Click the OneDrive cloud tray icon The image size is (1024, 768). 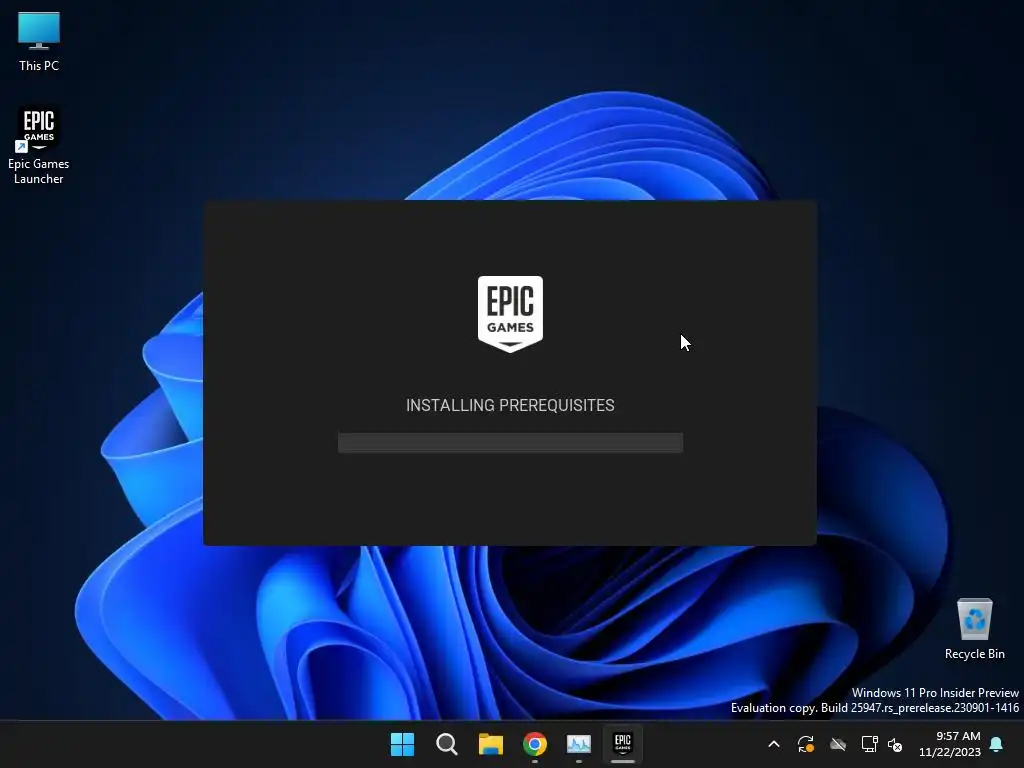[x=838, y=744]
